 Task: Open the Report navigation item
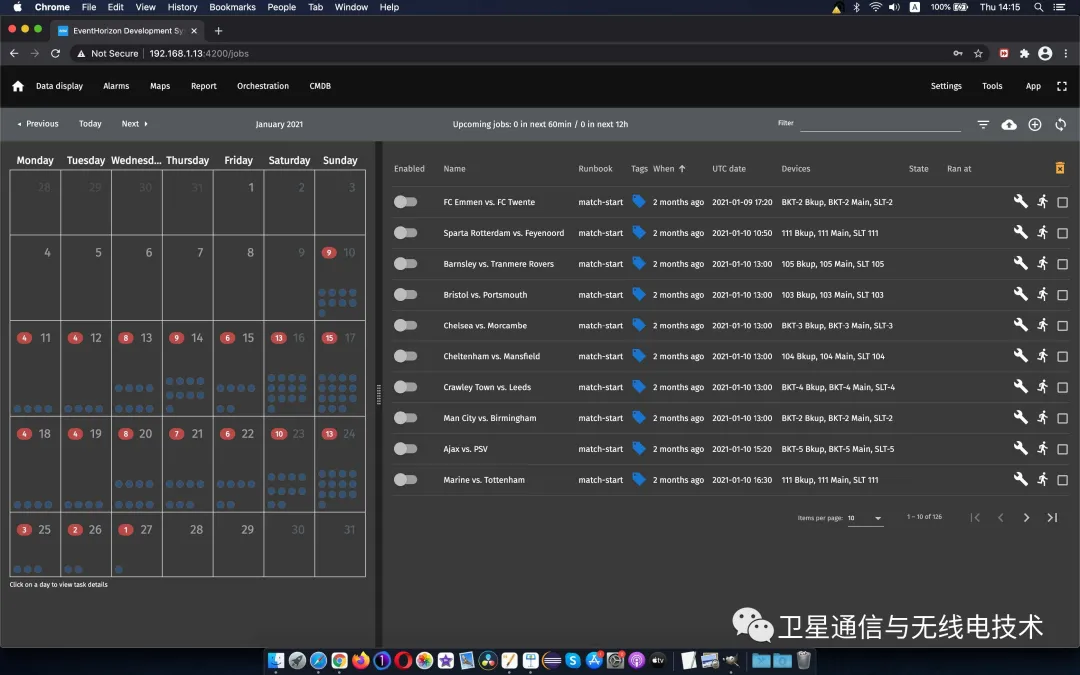point(203,86)
